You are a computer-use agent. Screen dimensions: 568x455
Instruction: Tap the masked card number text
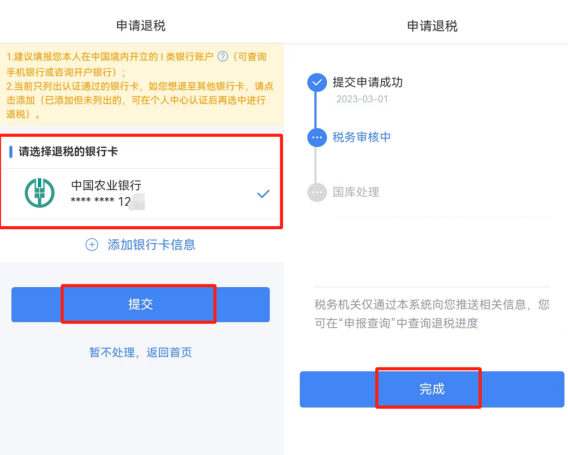(108, 201)
